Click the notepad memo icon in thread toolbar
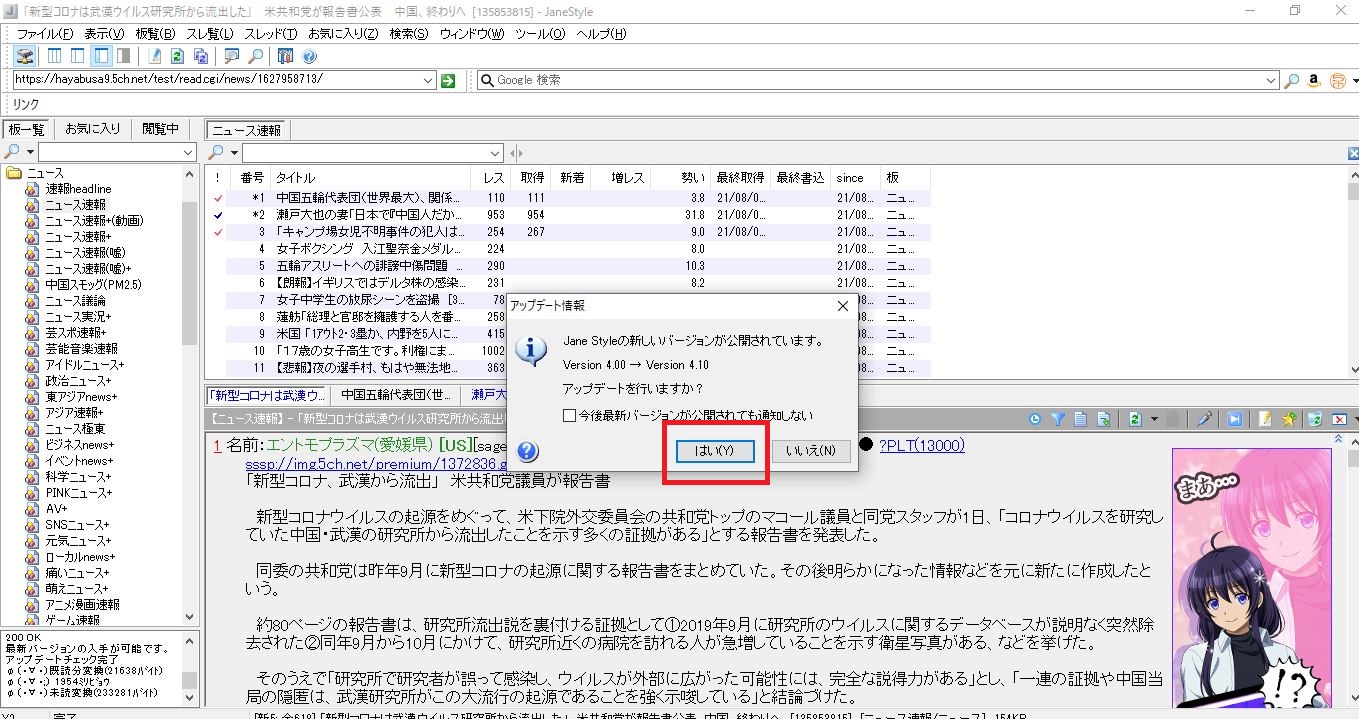The image size is (1359, 719). click(1265, 419)
